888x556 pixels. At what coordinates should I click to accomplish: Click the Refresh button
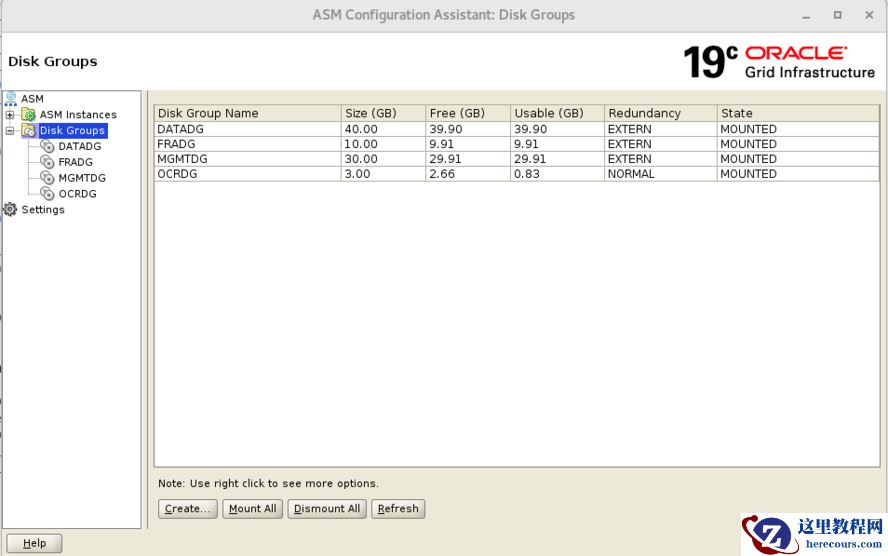pos(398,508)
